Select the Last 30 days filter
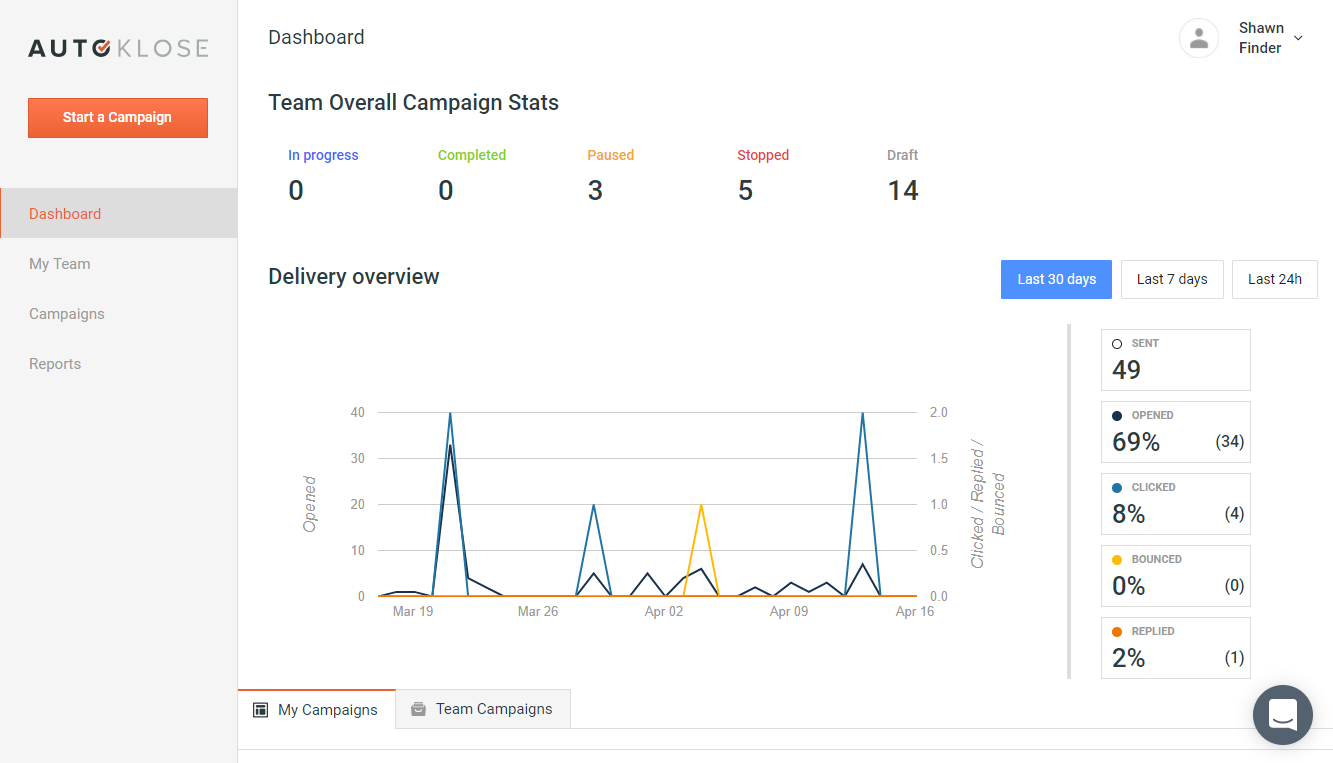Viewport: 1333px width, 763px height. tap(1056, 279)
